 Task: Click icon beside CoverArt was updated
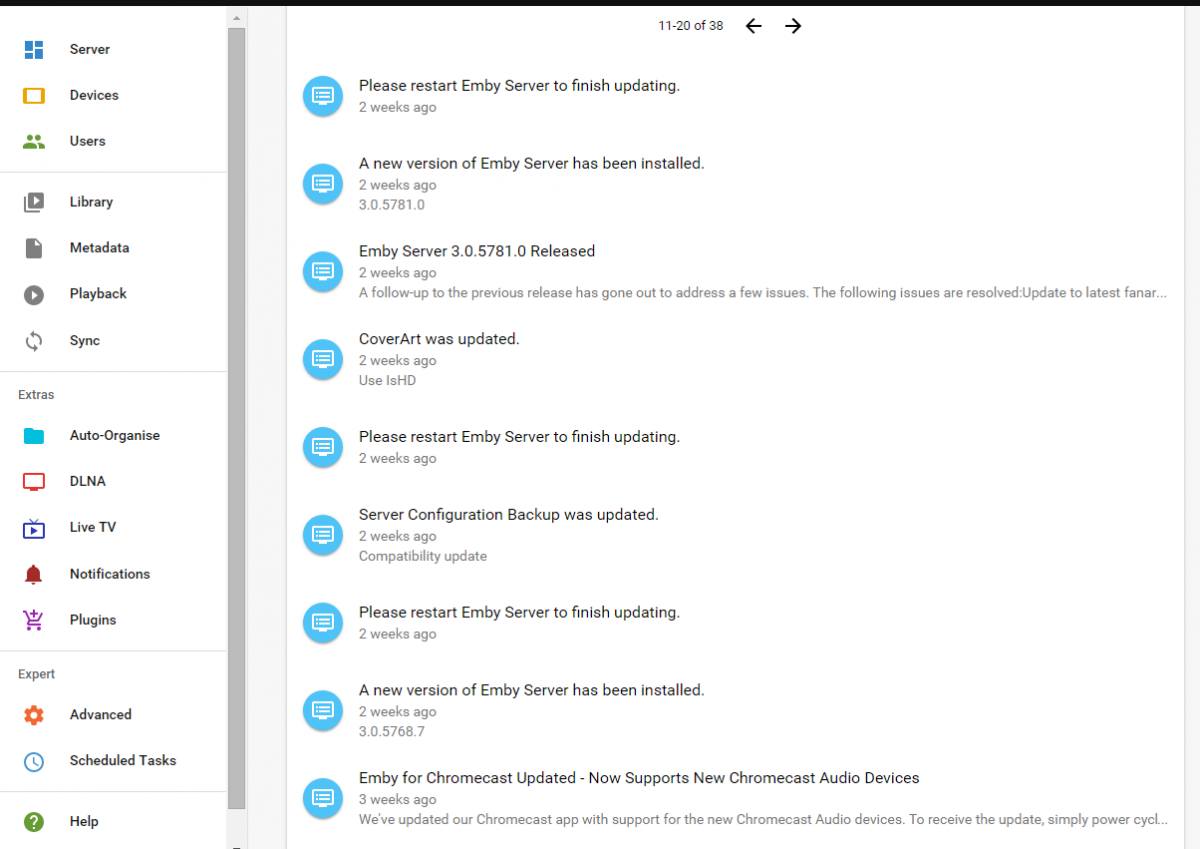coord(323,358)
